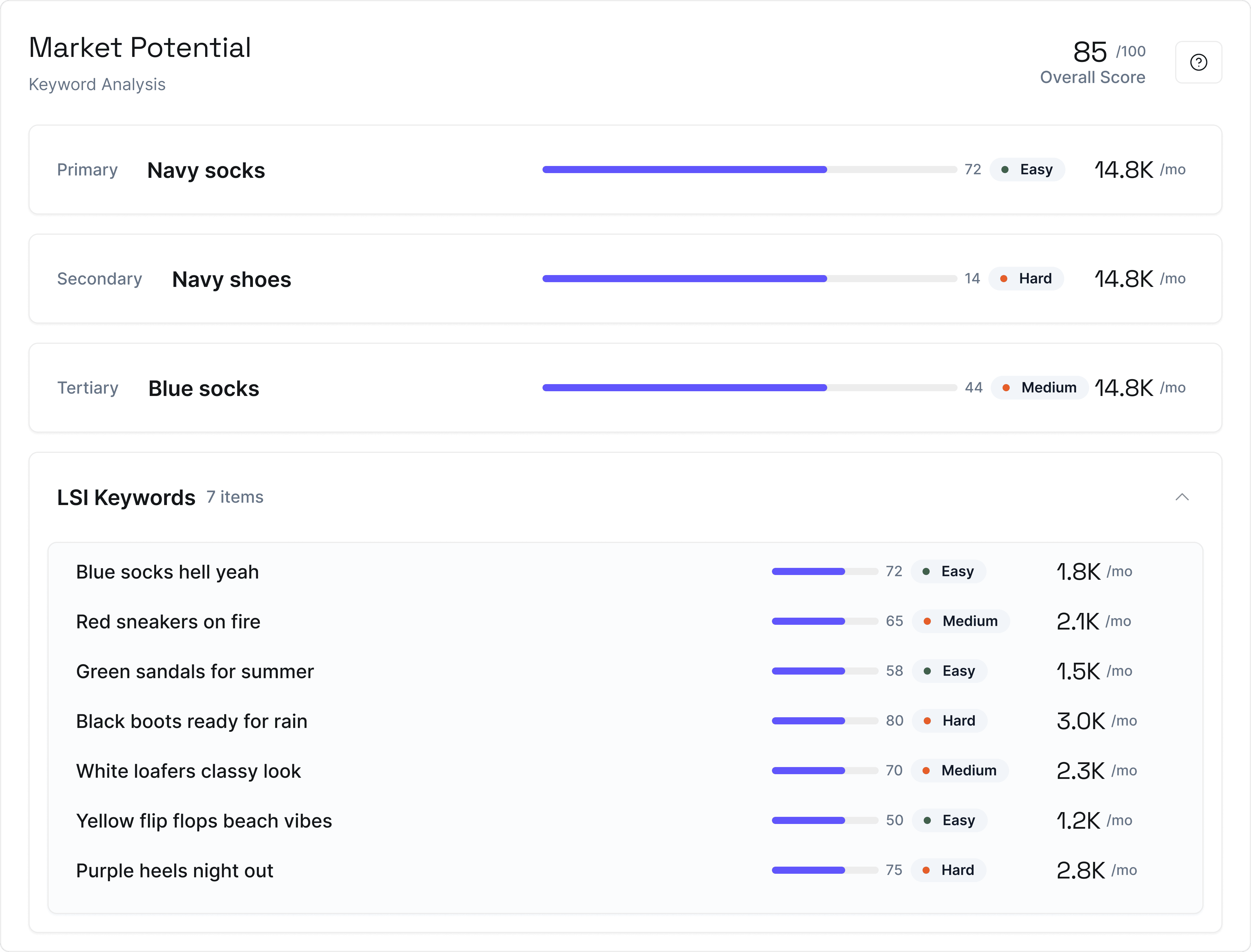Image resolution: width=1251 pixels, height=952 pixels.
Task: Click Green sandals for summer keyword
Action: [x=194, y=672]
